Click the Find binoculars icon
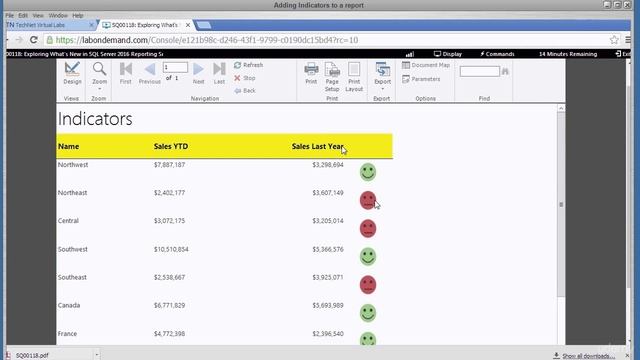The image size is (640, 360). click(x=505, y=71)
